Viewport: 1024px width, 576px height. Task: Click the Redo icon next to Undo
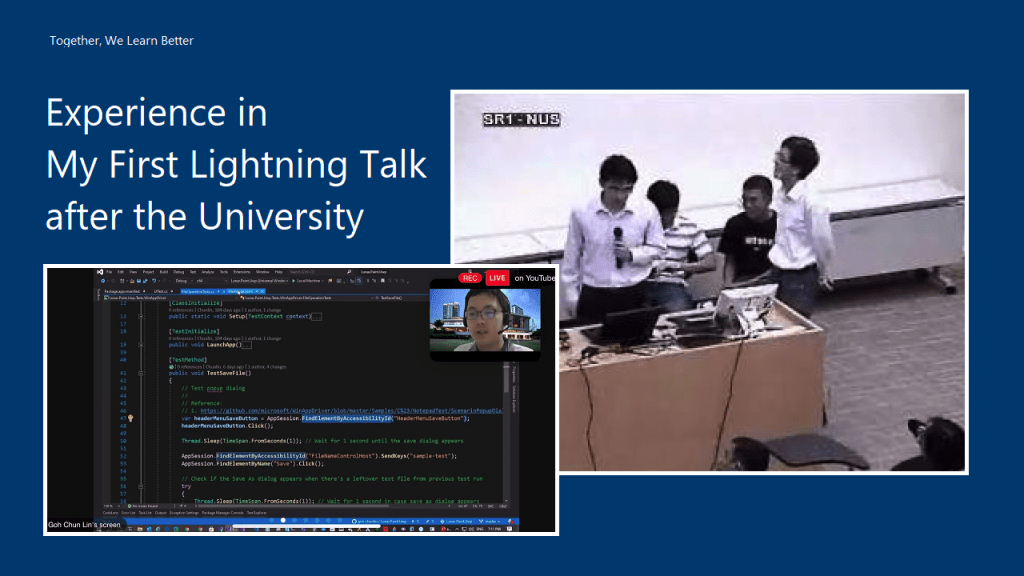[164, 281]
